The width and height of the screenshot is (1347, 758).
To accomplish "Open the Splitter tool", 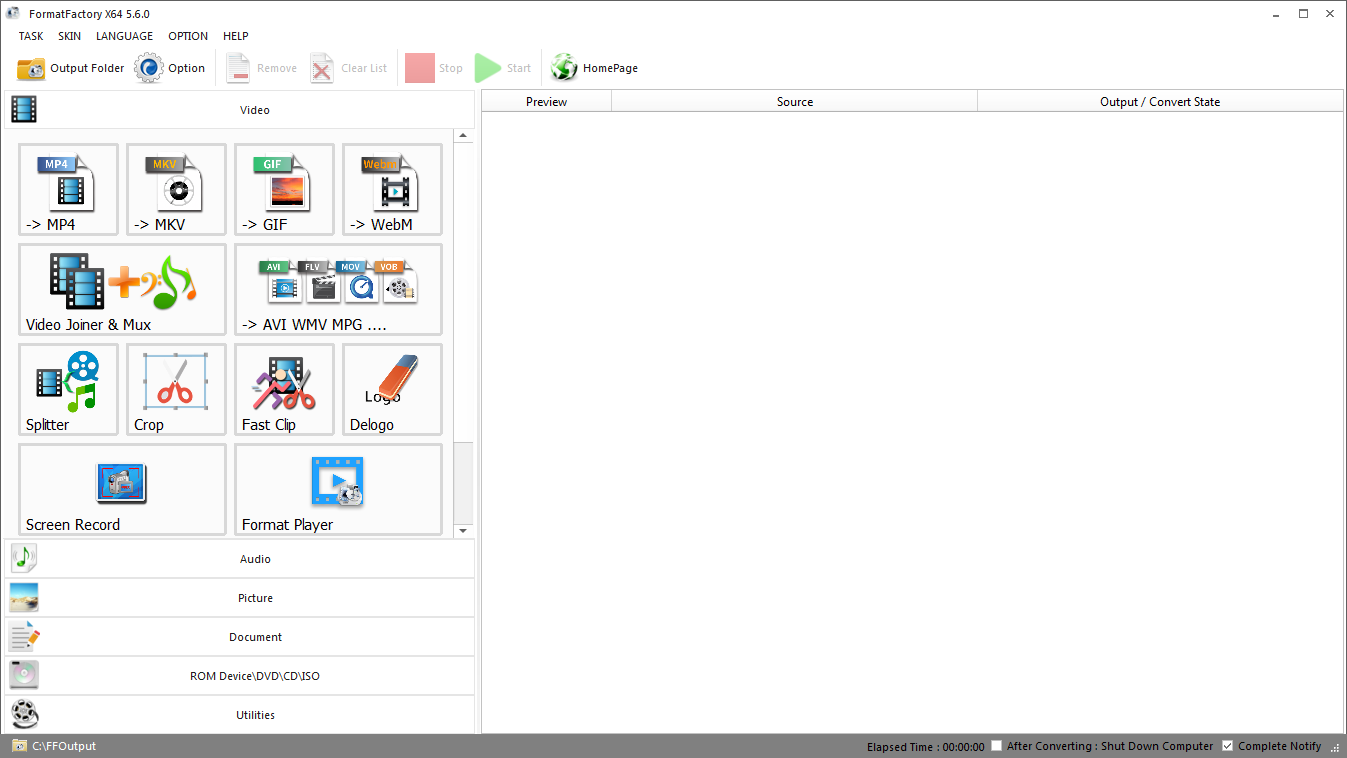I will (x=68, y=390).
